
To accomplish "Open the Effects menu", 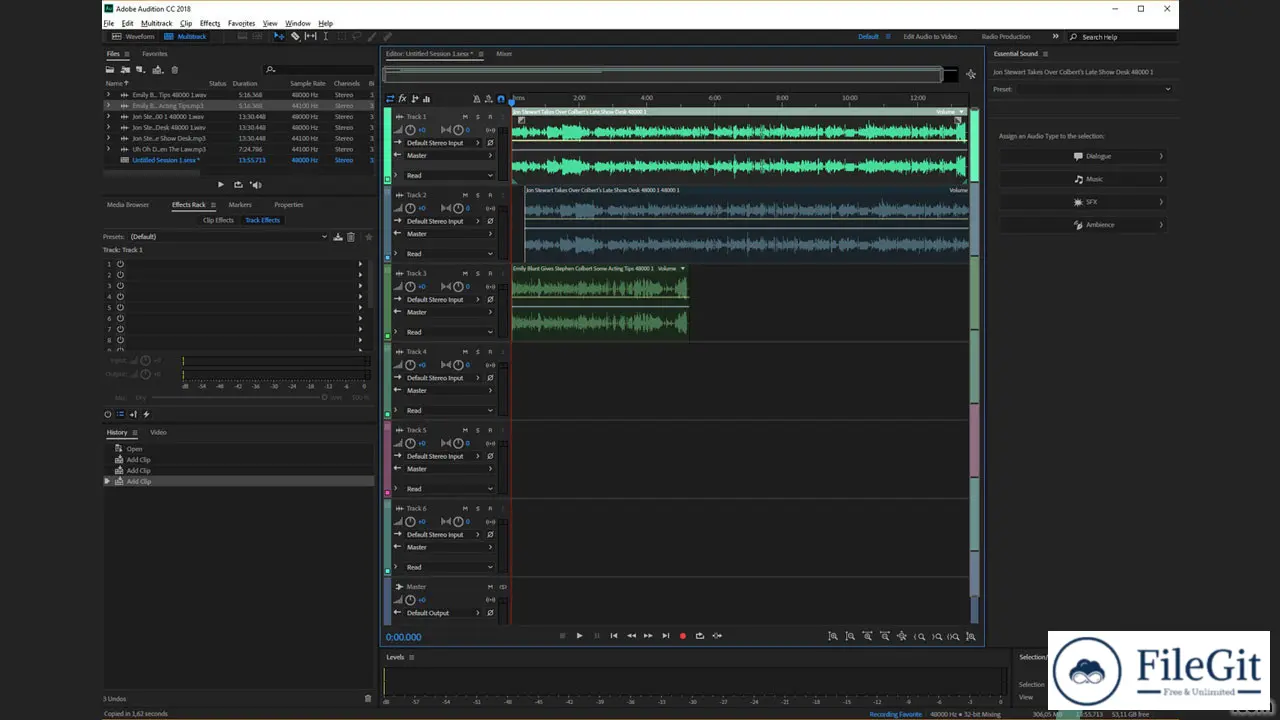I will point(210,23).
